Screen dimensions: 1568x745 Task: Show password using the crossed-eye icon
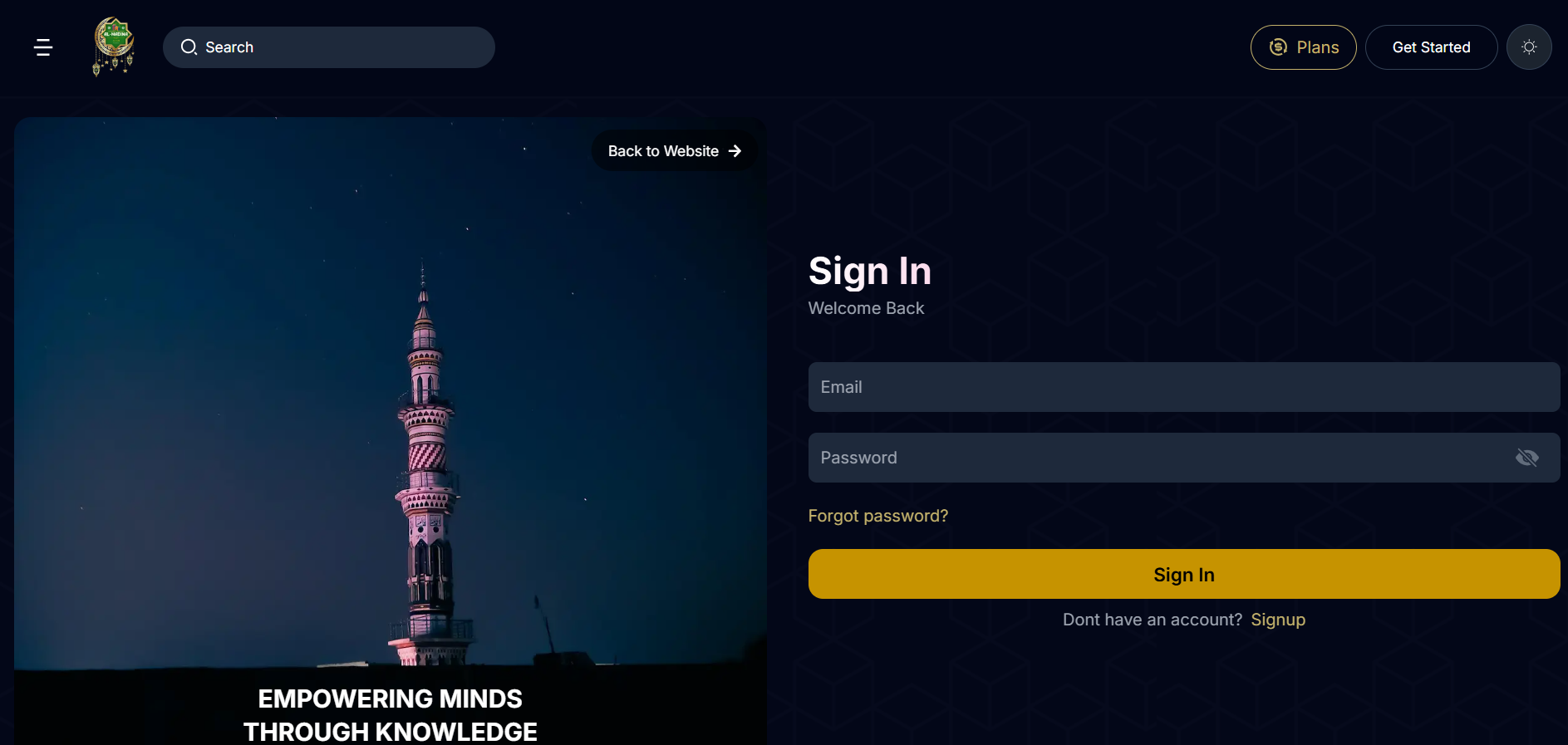point(1526,458)
